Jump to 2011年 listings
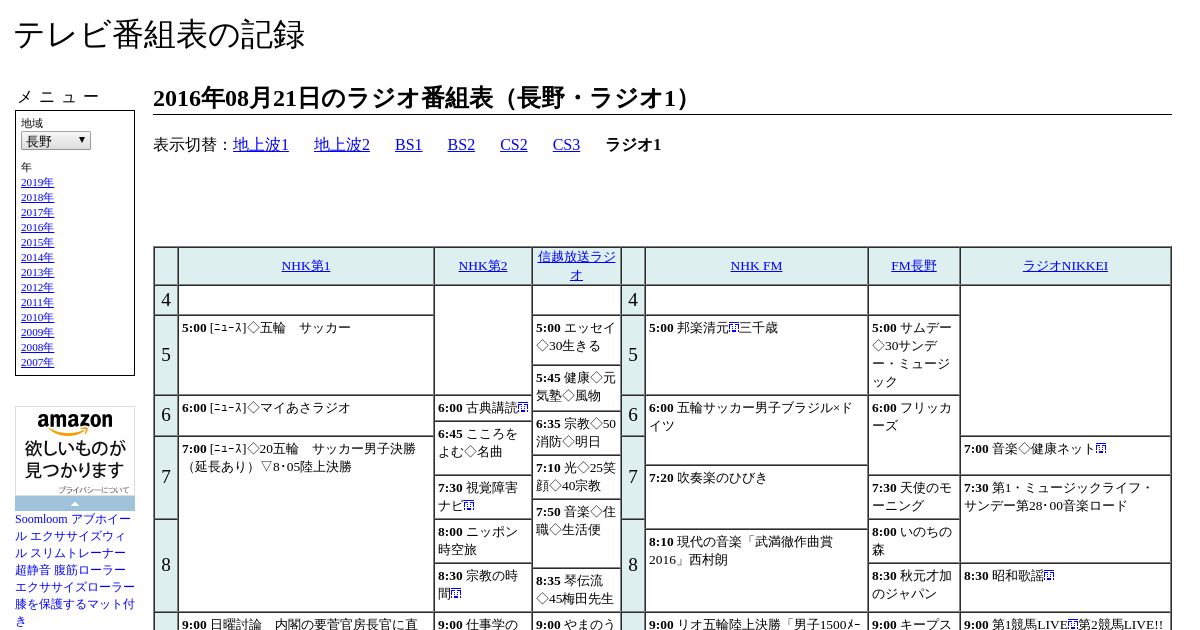Viewport: 1200px width, 630px height. coord(38,302)
